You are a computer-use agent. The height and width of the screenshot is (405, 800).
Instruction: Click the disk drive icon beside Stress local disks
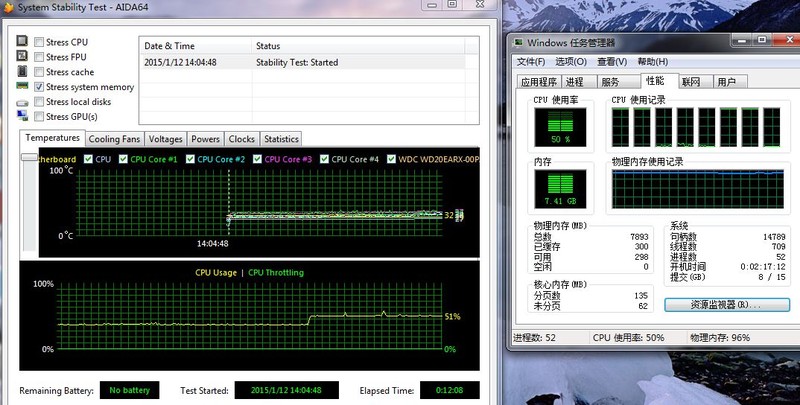(22, 103)
